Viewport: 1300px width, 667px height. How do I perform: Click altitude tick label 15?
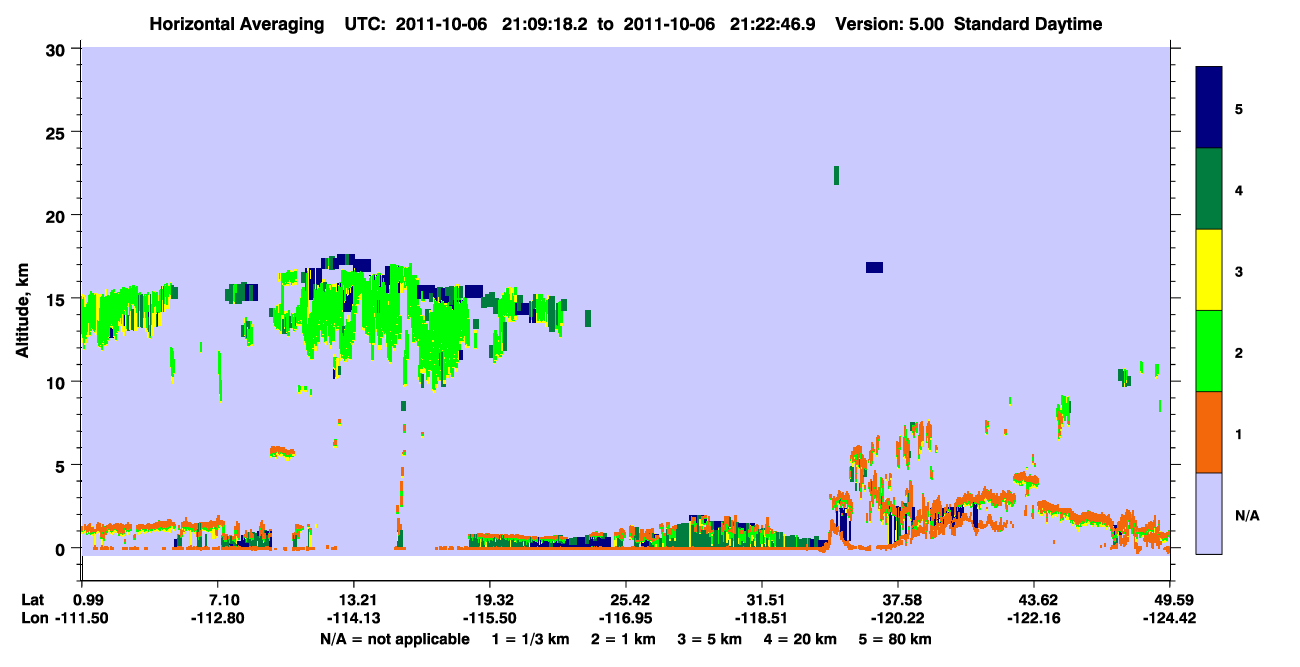tap(57, 299)
